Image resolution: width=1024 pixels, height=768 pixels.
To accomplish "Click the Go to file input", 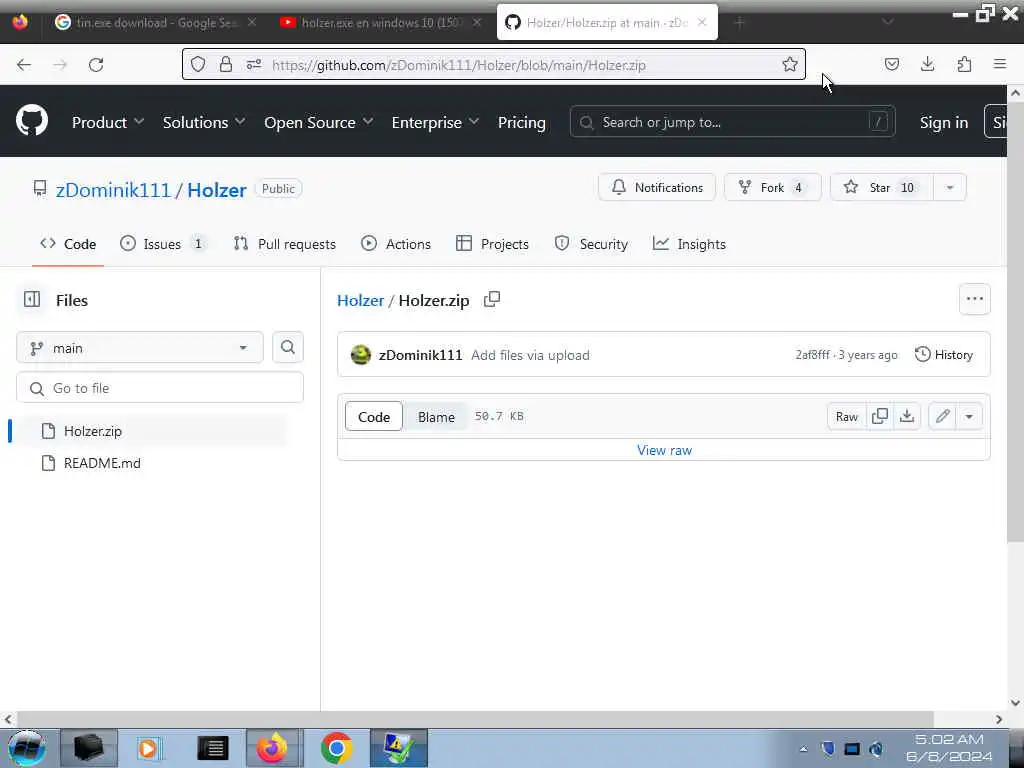I will [160, 388].
